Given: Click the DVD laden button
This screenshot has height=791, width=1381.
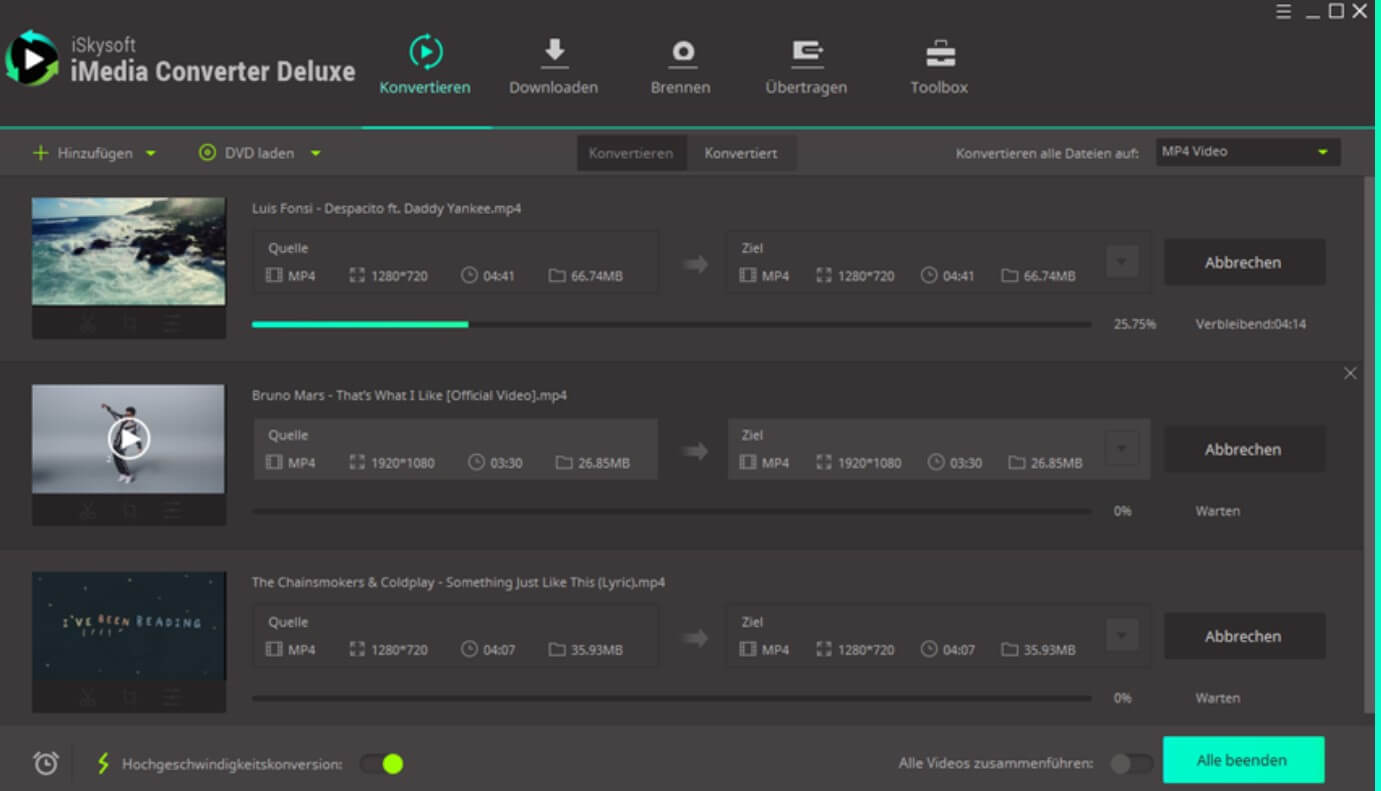Looking at the screenshot, I should coord(246,153).
